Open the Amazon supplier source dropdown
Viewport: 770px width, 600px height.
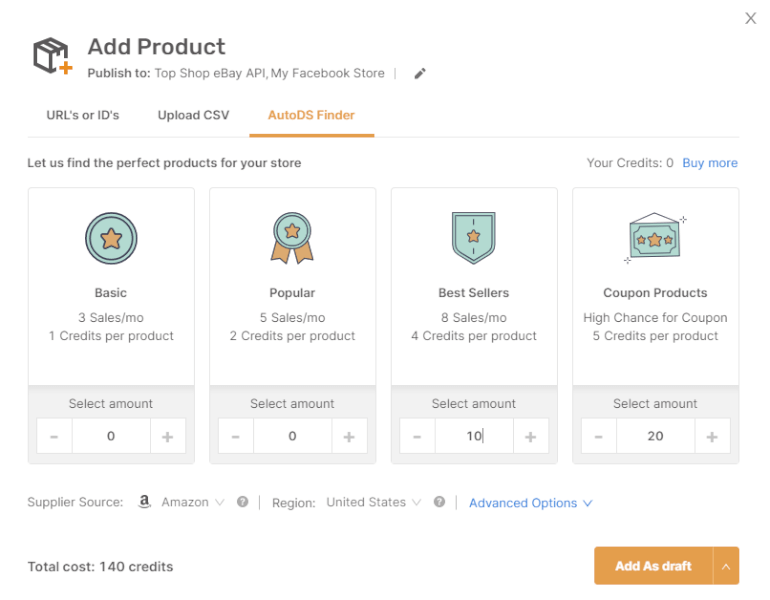point(192,503)
